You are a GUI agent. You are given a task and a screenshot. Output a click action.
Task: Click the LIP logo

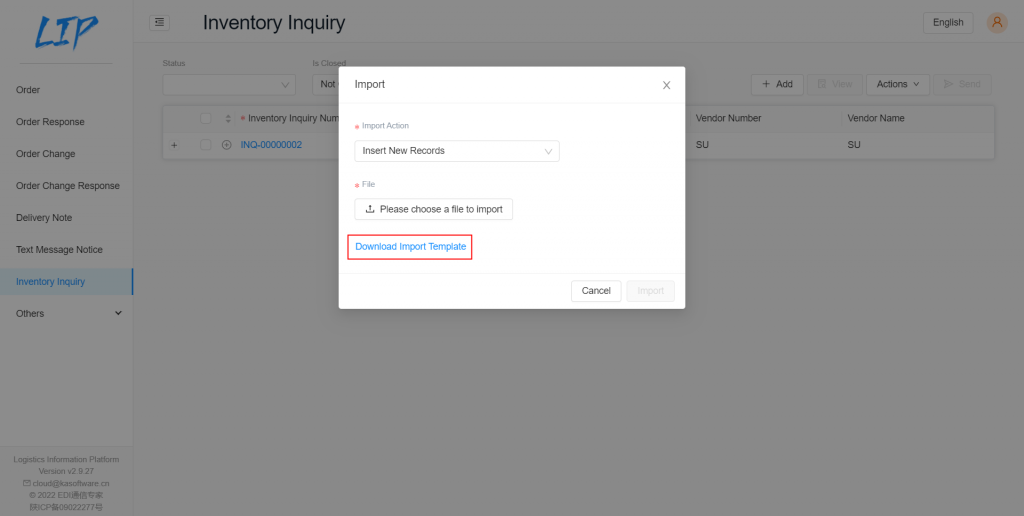click(x=66, y=32)
